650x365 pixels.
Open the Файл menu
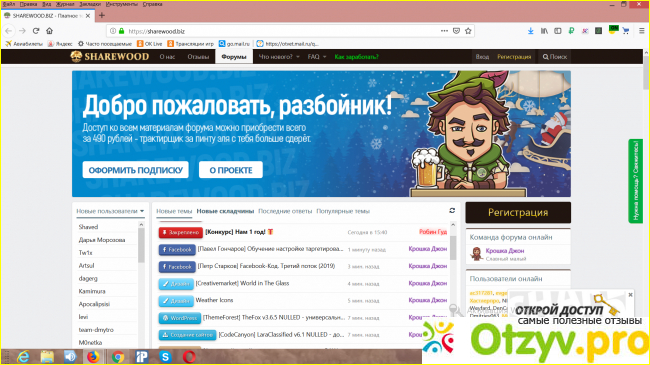pos(9,4)
